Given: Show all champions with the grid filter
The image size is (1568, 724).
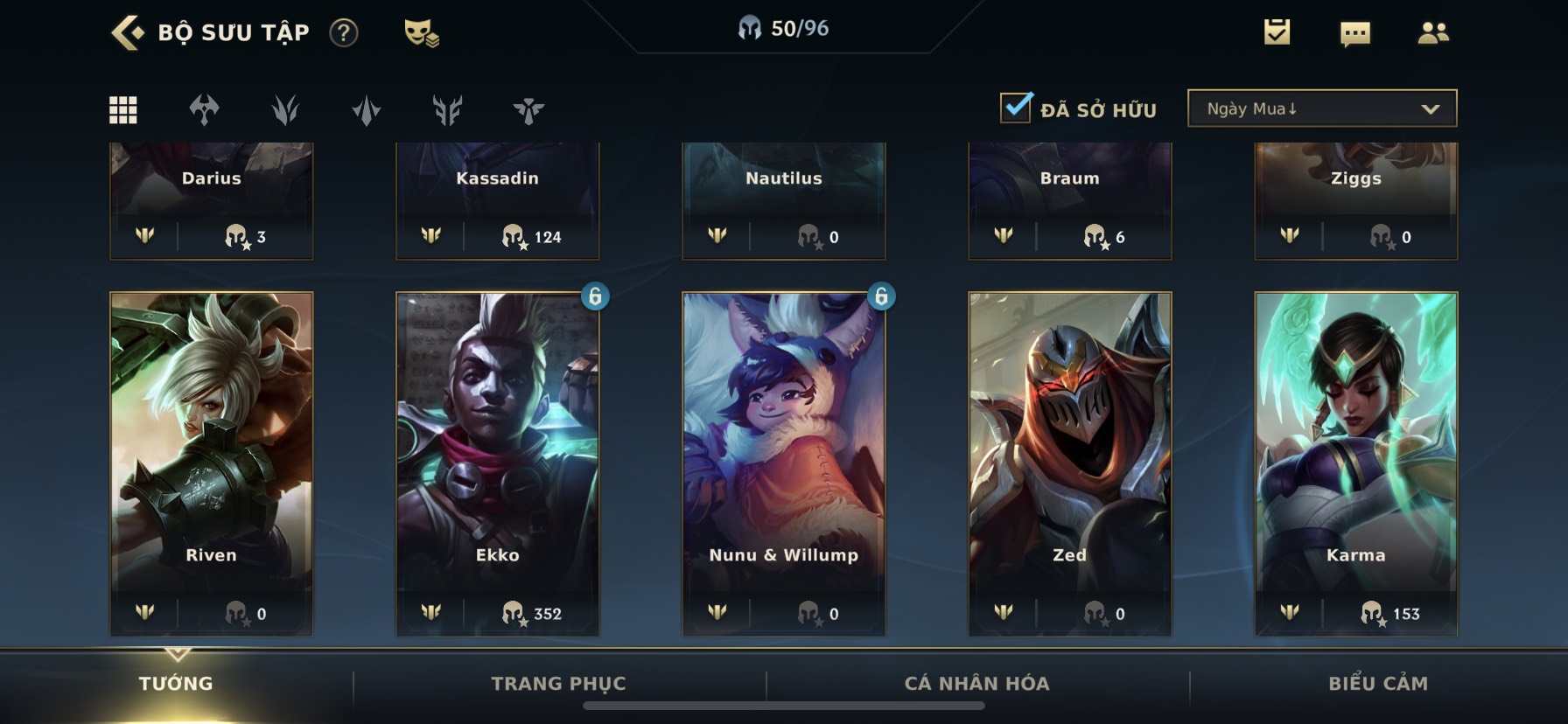Looking at the screenshot, I should coord(122,110).
